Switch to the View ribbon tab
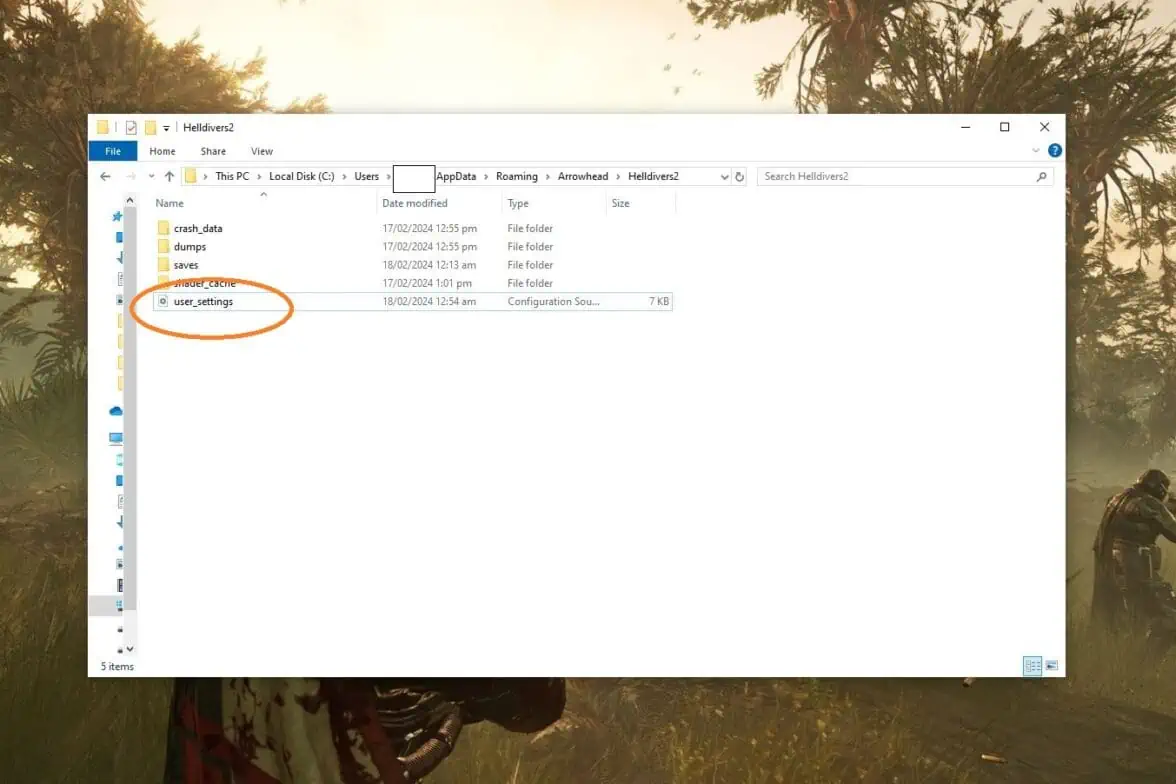Screen dimensions: 1176x784 (x=262, y=151)
